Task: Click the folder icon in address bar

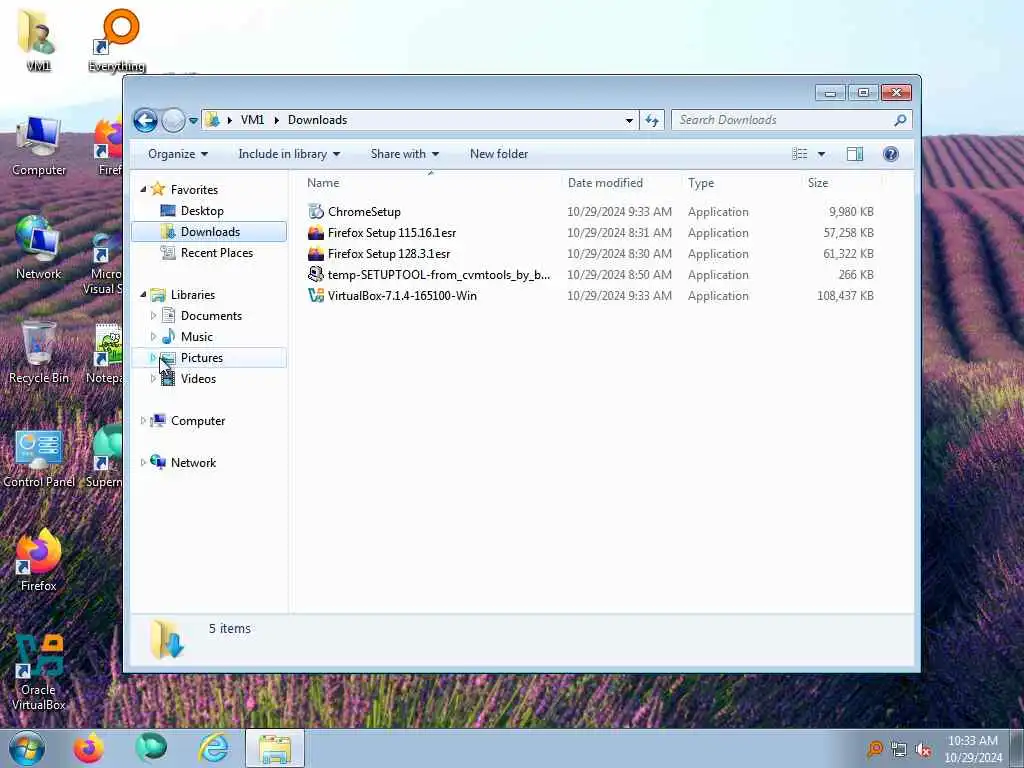Action: pos(212,120)
